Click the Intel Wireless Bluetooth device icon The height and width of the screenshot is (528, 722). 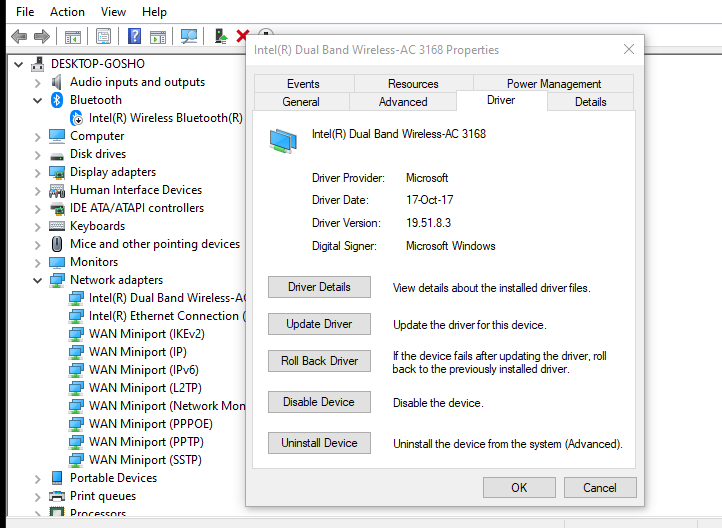[76, 118]
